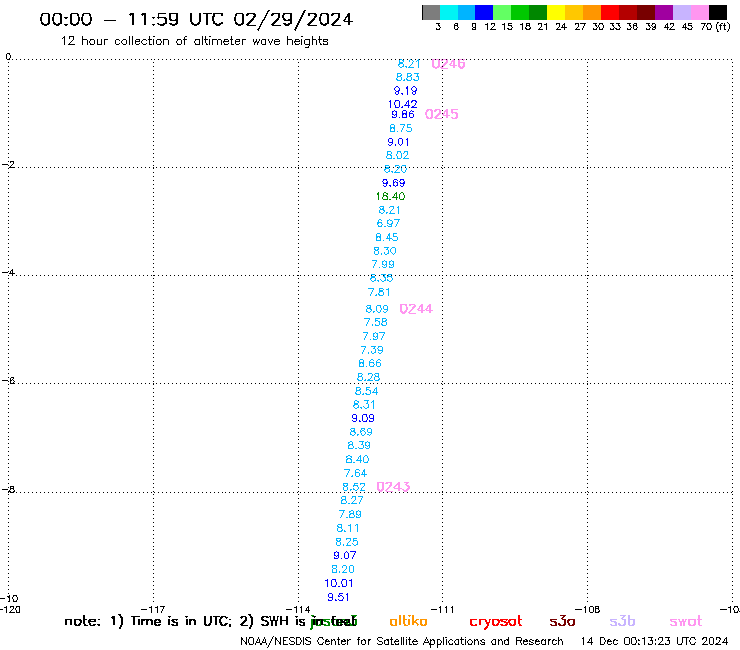Click the wave height value 8.30

pos(385,251)
